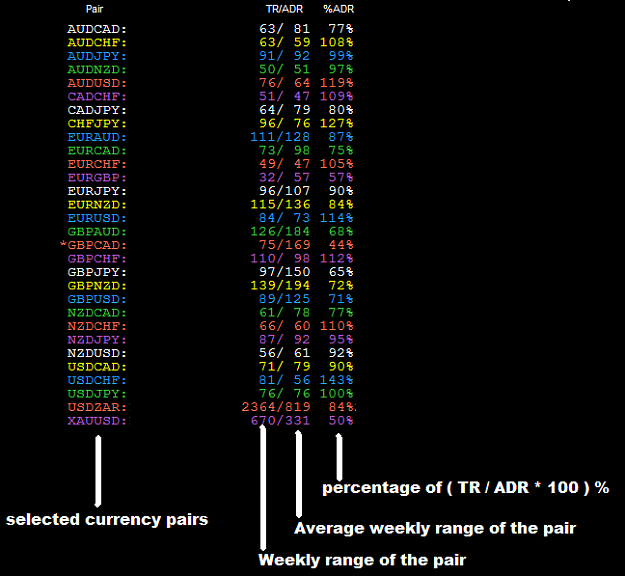Select the EURGBP pair label
The image size is (625, 576).
(97, 178)
